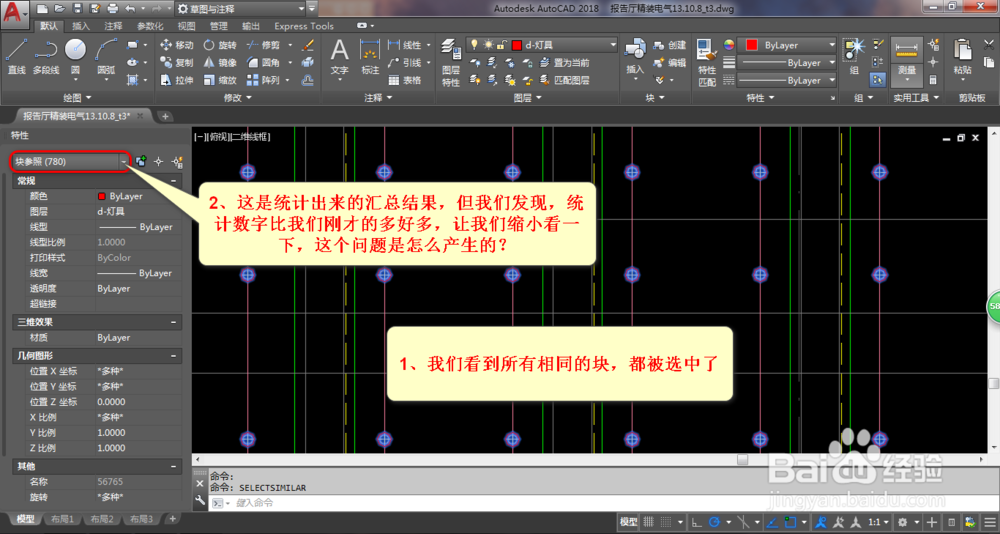Click the 匹配图层 button

(564, 80)
